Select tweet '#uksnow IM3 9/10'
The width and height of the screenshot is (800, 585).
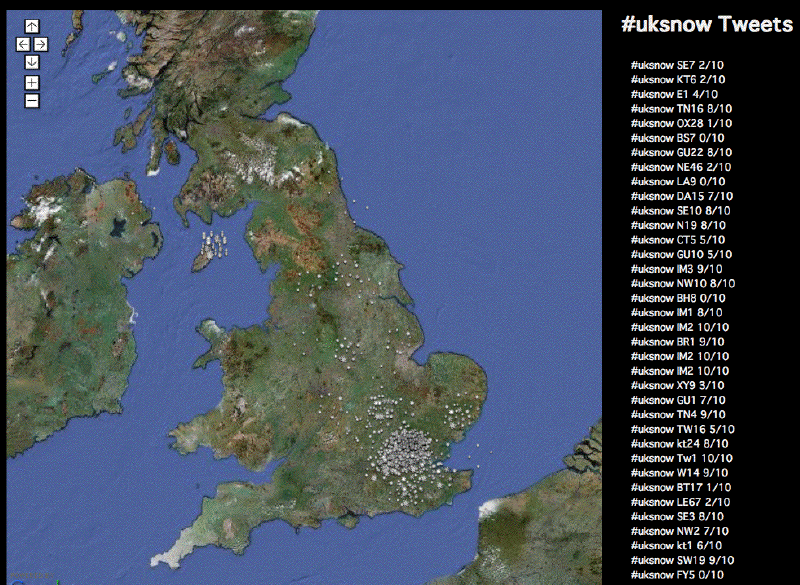pyautogui.click(x=677, y=269)
